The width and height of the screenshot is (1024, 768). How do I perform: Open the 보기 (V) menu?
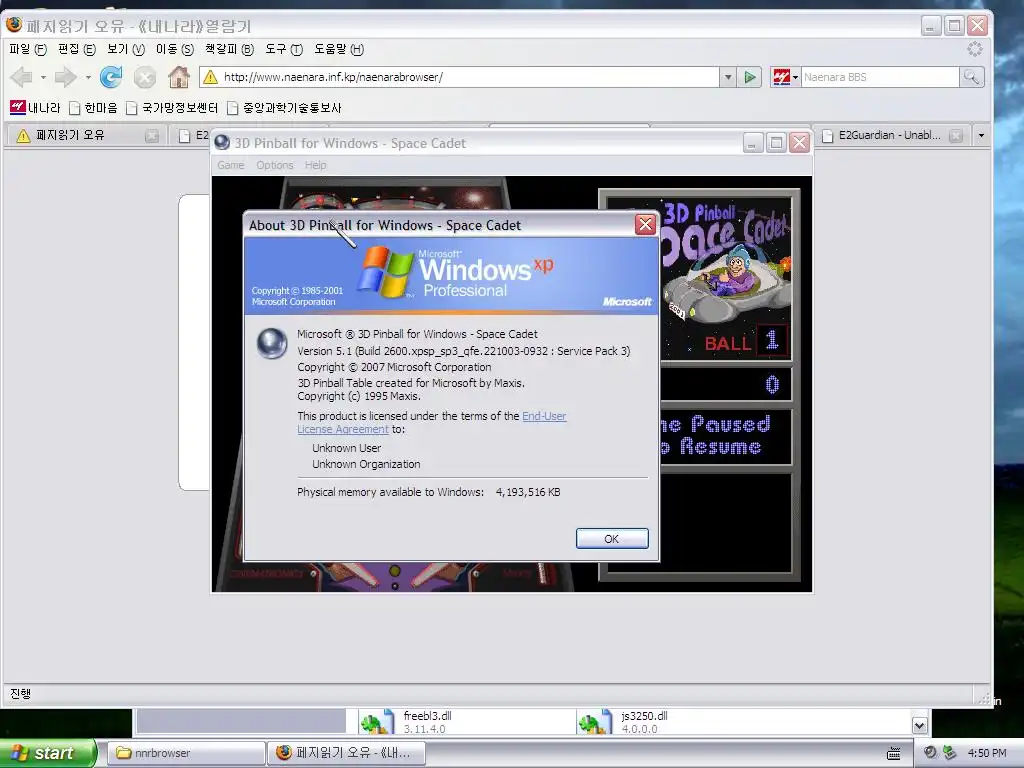pos(125,49)
